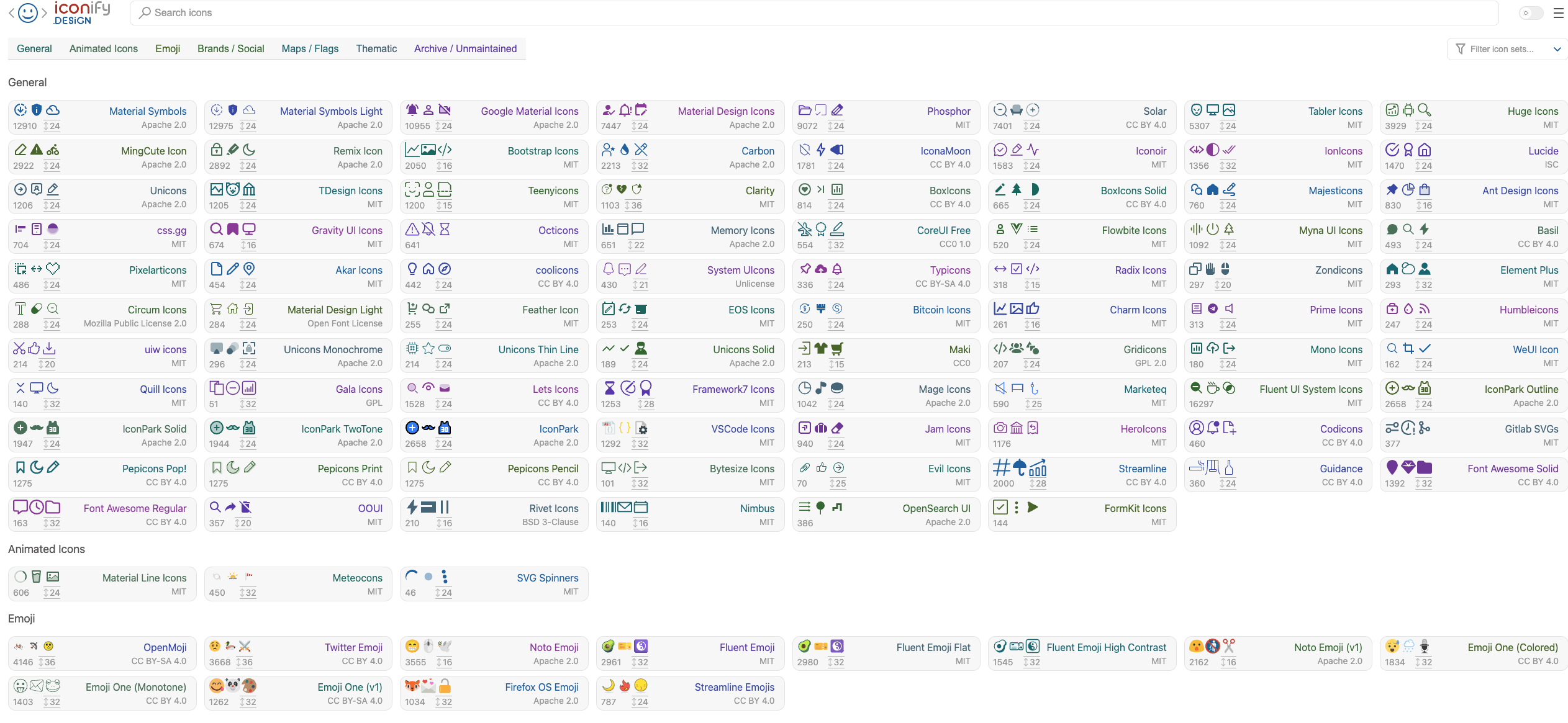Go to the Brands / Social tab
The height and width of the screenshot is (723, 1568).
231,48
